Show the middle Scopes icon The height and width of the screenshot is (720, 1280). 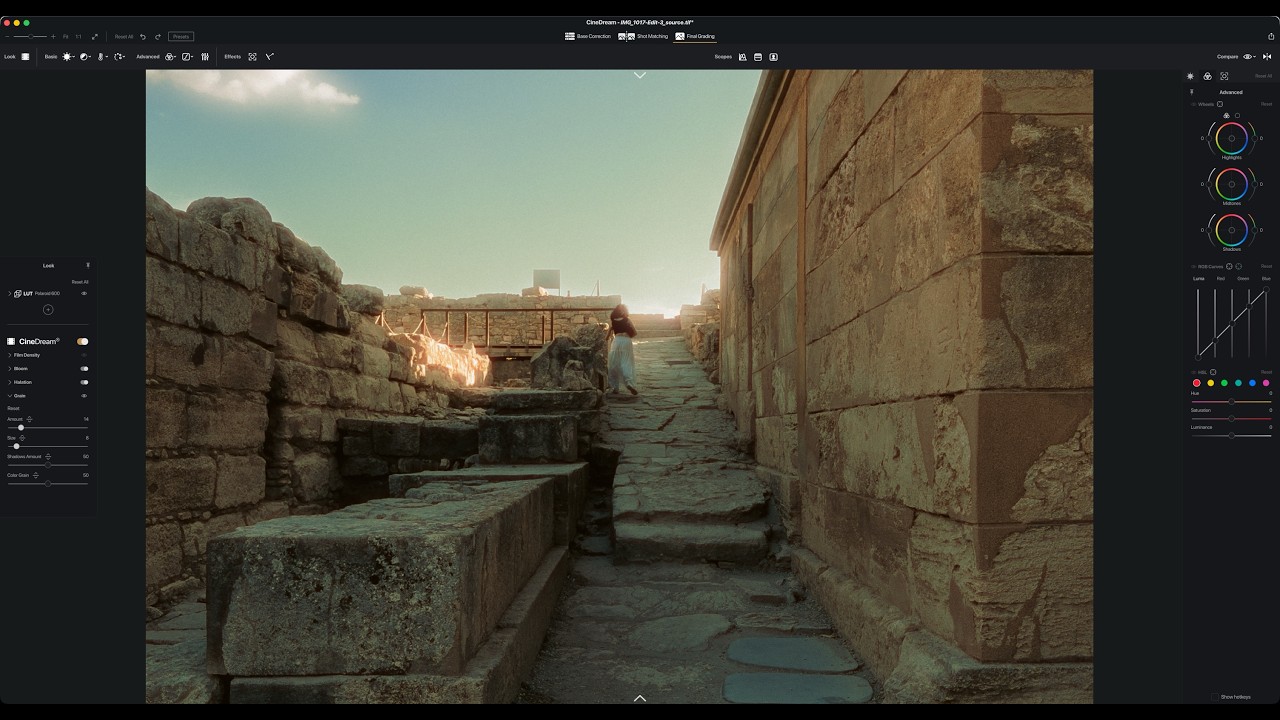click(x=758, y=57)
